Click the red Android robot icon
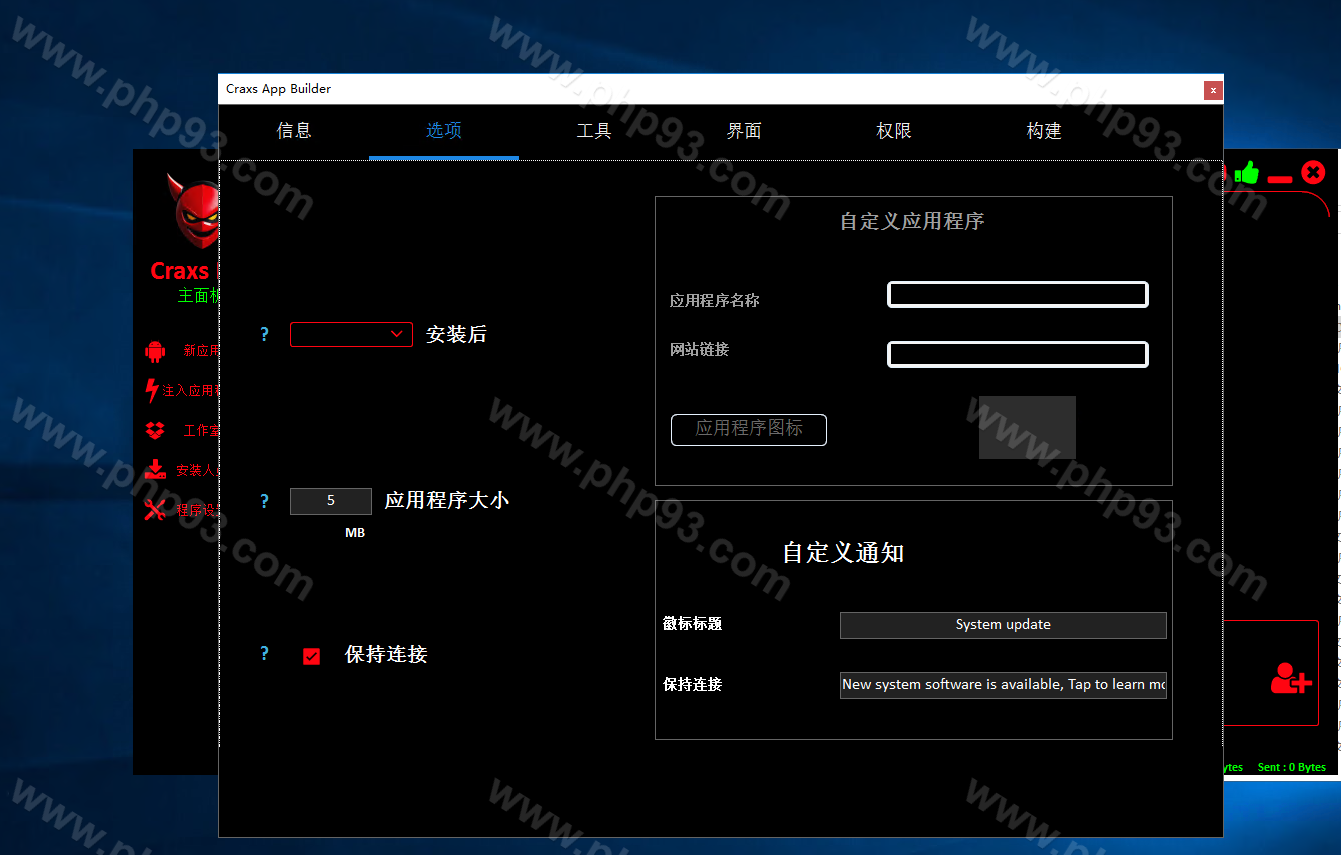Screen dimensions: 1341x855 click(x=155, y=351)
